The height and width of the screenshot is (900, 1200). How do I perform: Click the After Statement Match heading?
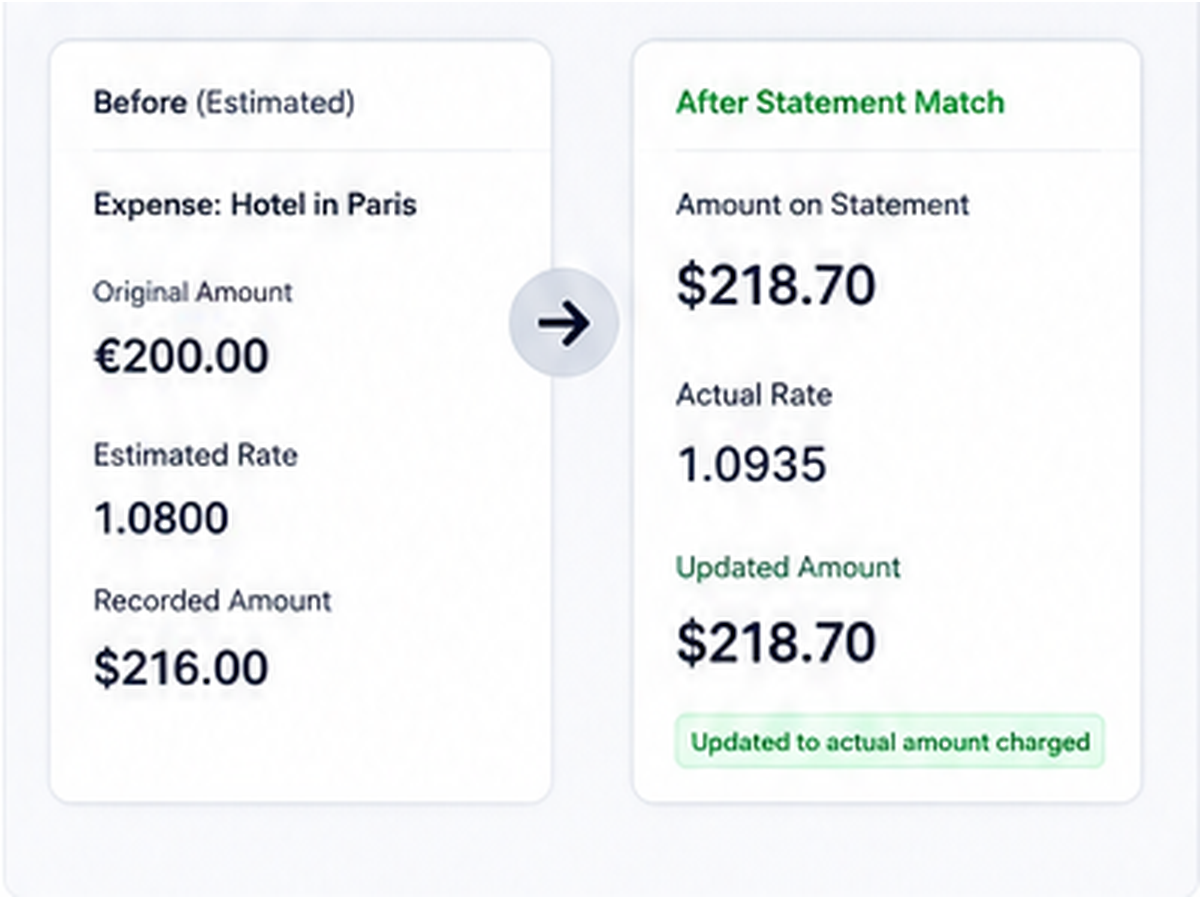click(840, 102)
